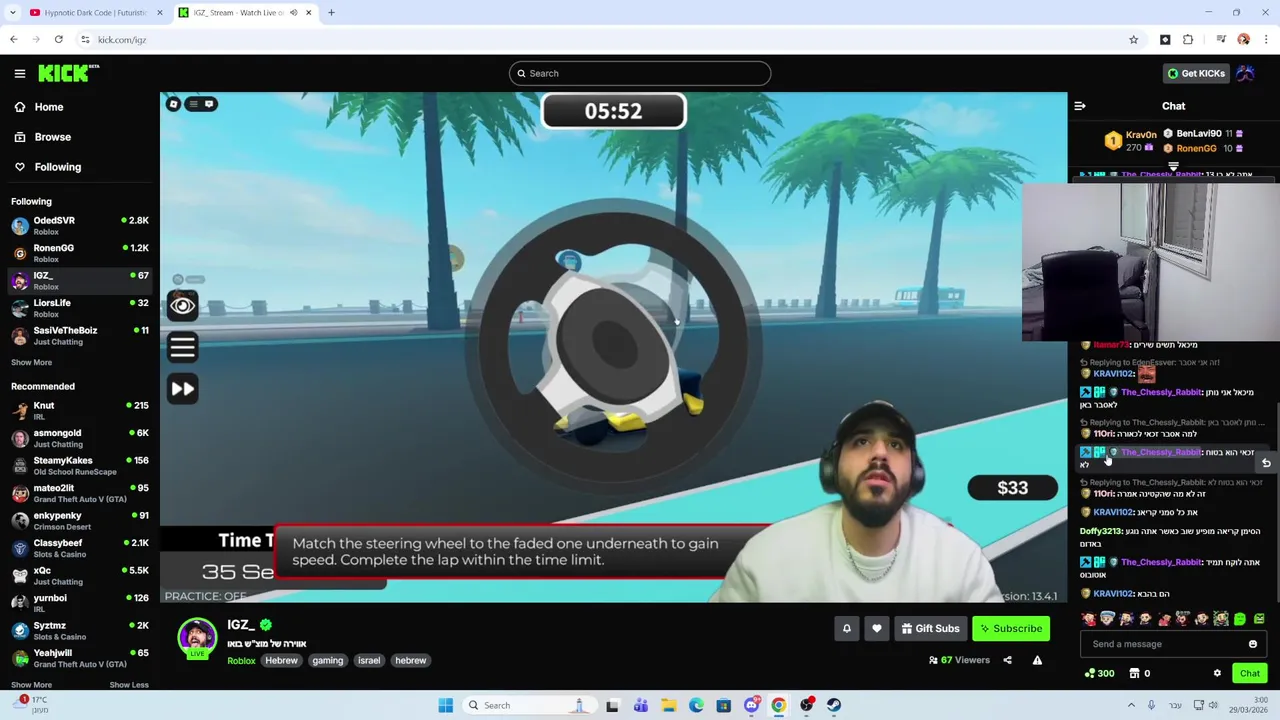Click the BenLavi90 leaderboard entry
The width and height of the screenshot is (1280, 720).
[x=1203, y=134]
